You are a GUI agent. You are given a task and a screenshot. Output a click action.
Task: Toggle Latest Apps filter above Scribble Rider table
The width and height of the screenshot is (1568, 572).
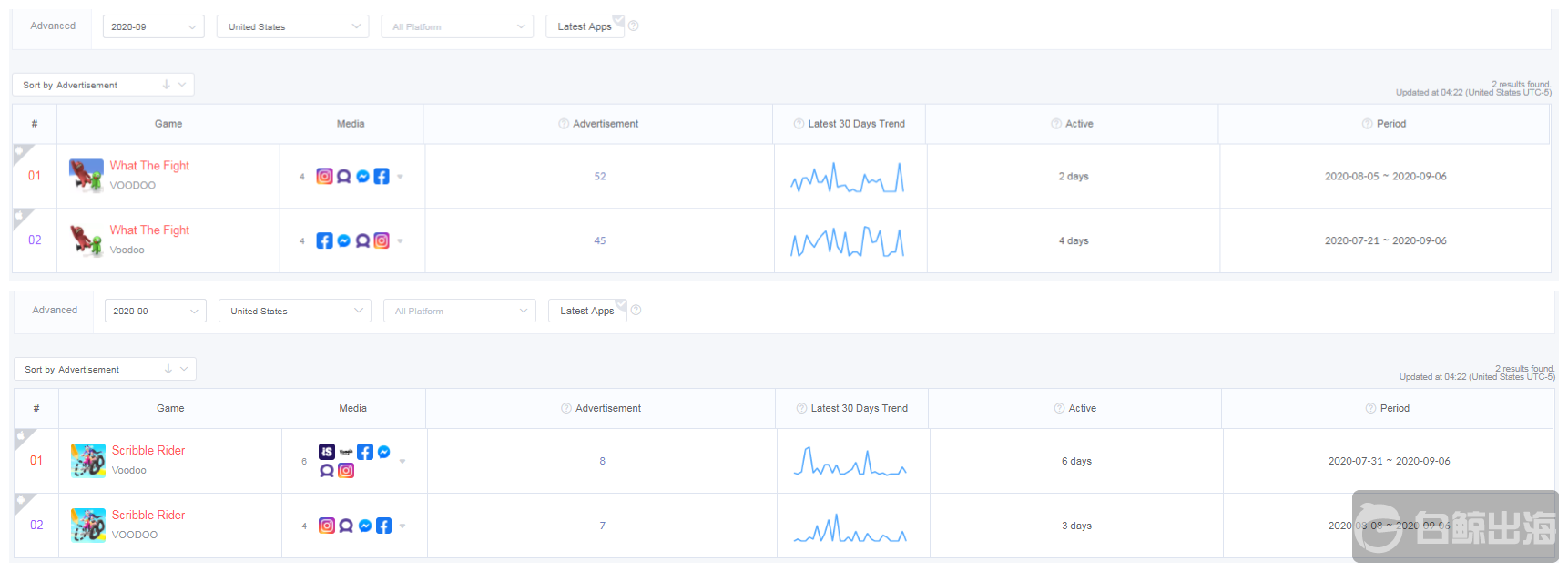point(587,311)
